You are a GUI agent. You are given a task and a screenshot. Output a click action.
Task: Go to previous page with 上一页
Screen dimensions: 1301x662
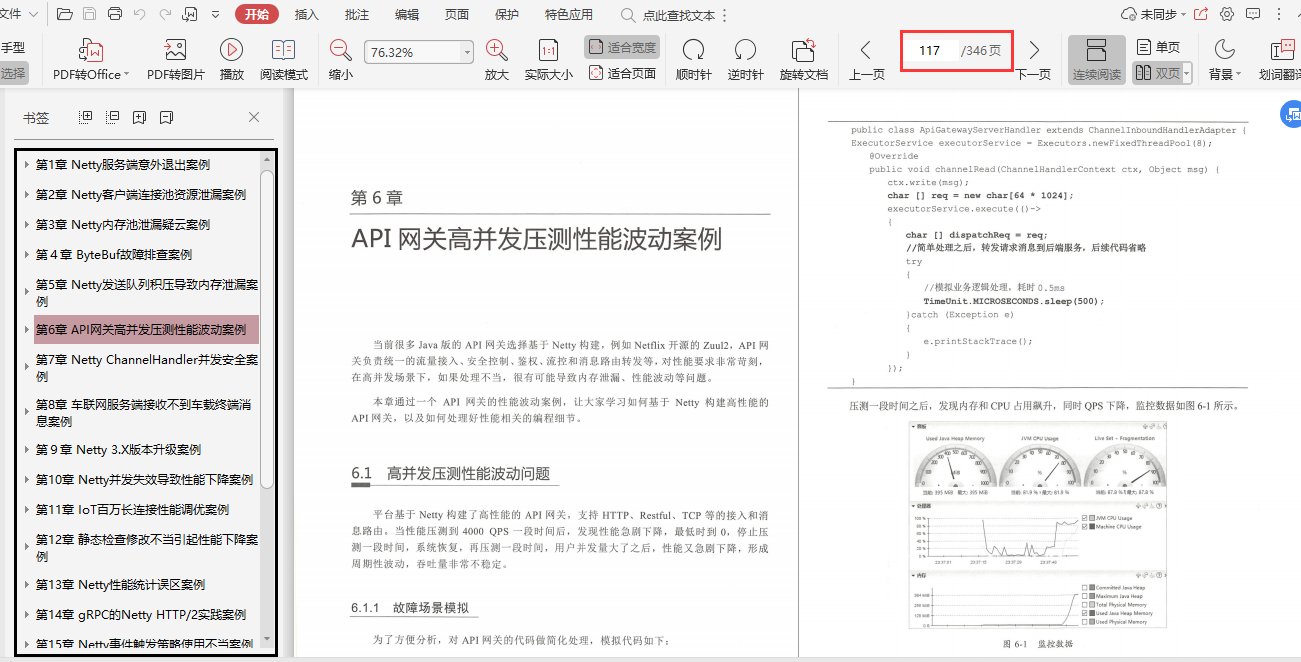[866, 60]
